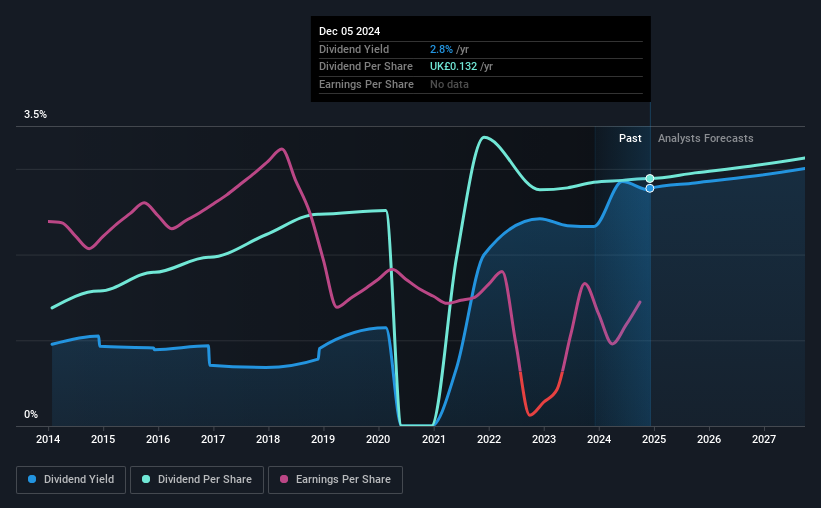Click the 3.5% y-axis label
The image size is (821, 508).
(35, 115)
